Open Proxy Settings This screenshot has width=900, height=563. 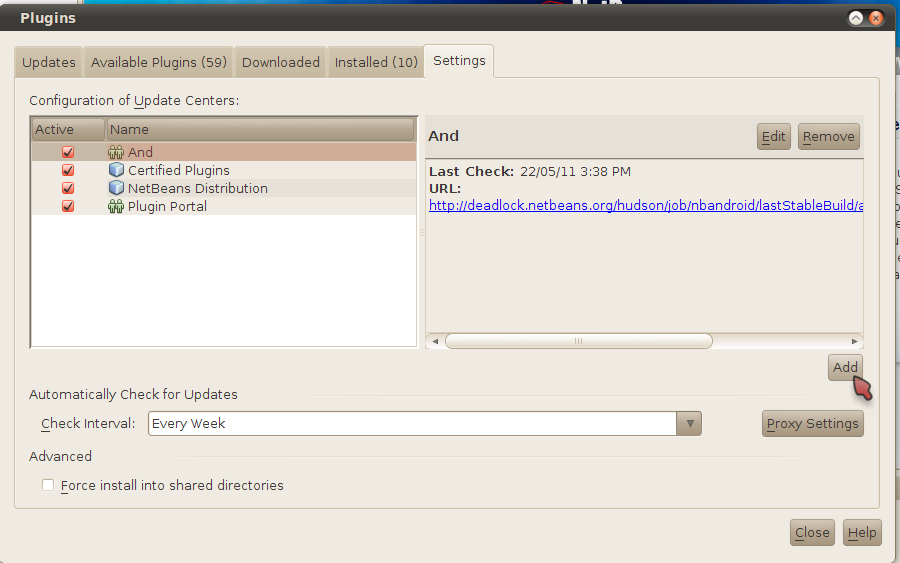pos(812,424)
